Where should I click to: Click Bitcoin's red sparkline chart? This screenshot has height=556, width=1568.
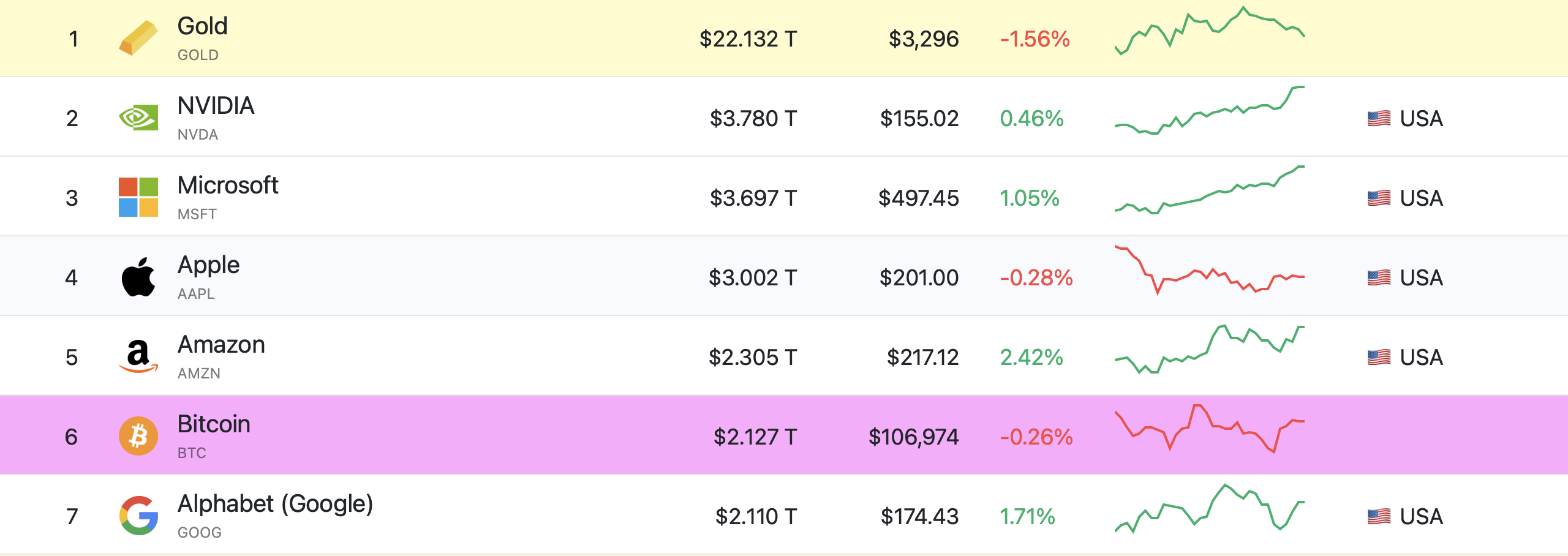tap(1210, 428)
